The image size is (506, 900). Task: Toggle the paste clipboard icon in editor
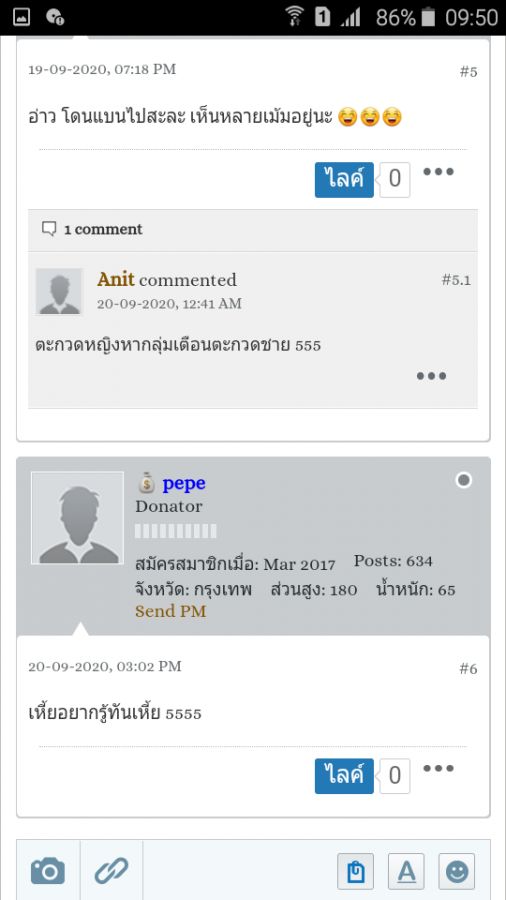355,872
